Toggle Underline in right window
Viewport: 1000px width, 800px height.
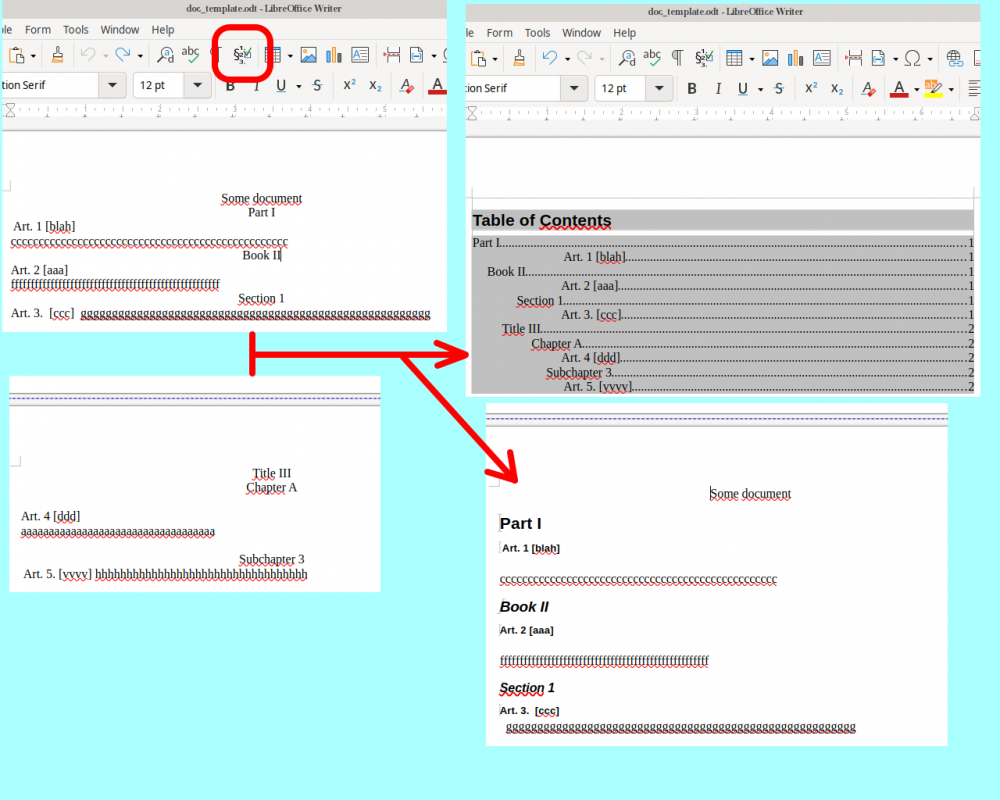pyautogui.click(x=742, y=89)
